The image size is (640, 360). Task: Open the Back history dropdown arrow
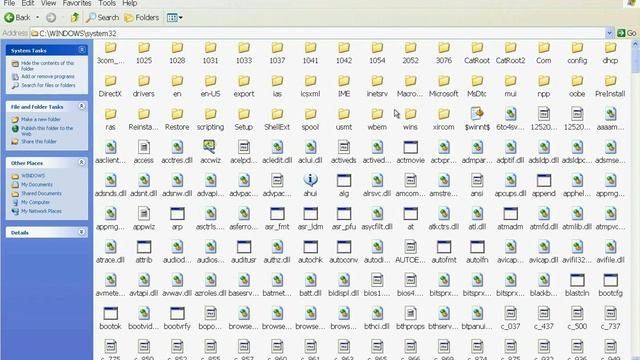38,18
